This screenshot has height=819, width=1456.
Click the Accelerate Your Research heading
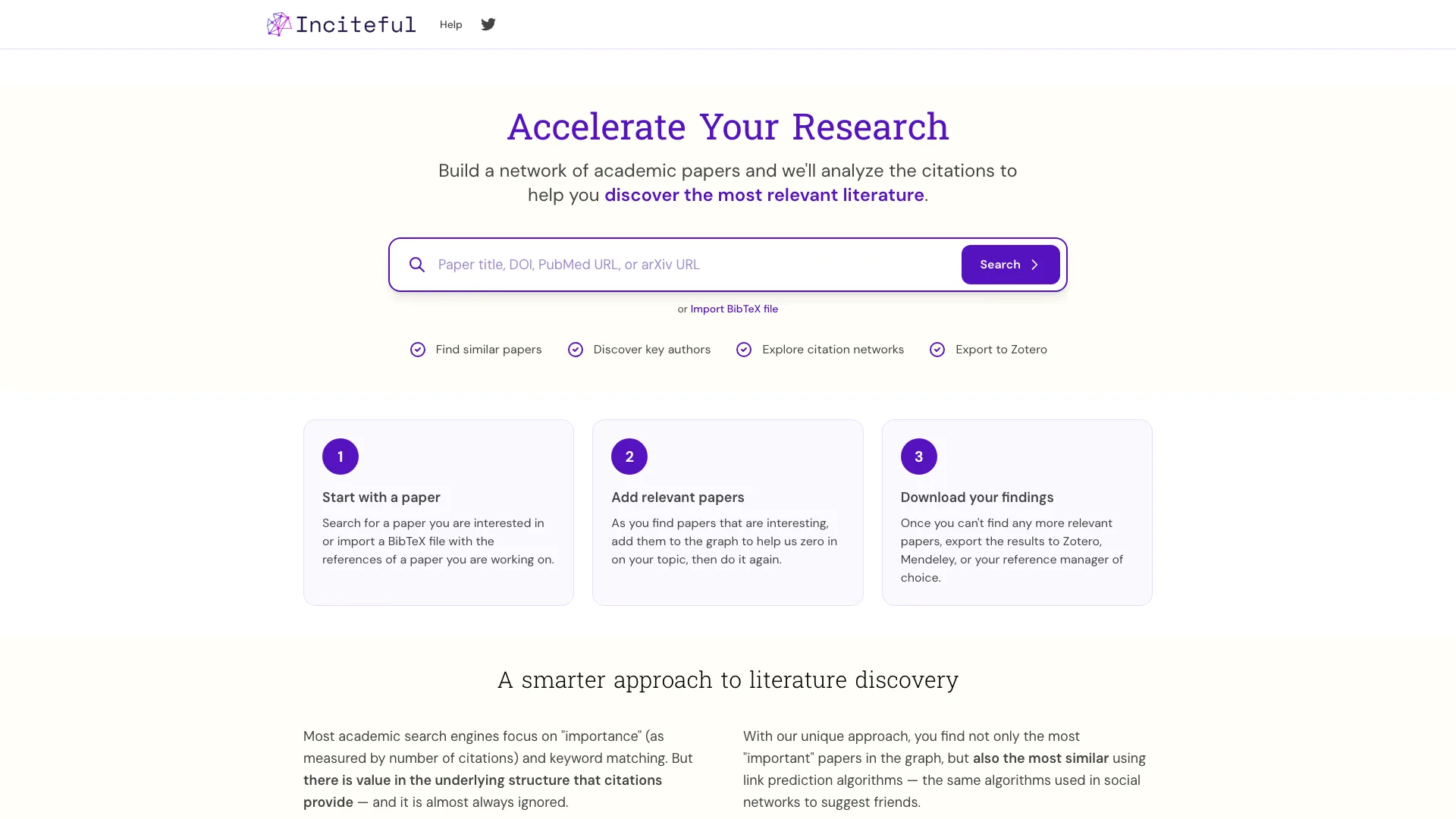click(728, 127)
